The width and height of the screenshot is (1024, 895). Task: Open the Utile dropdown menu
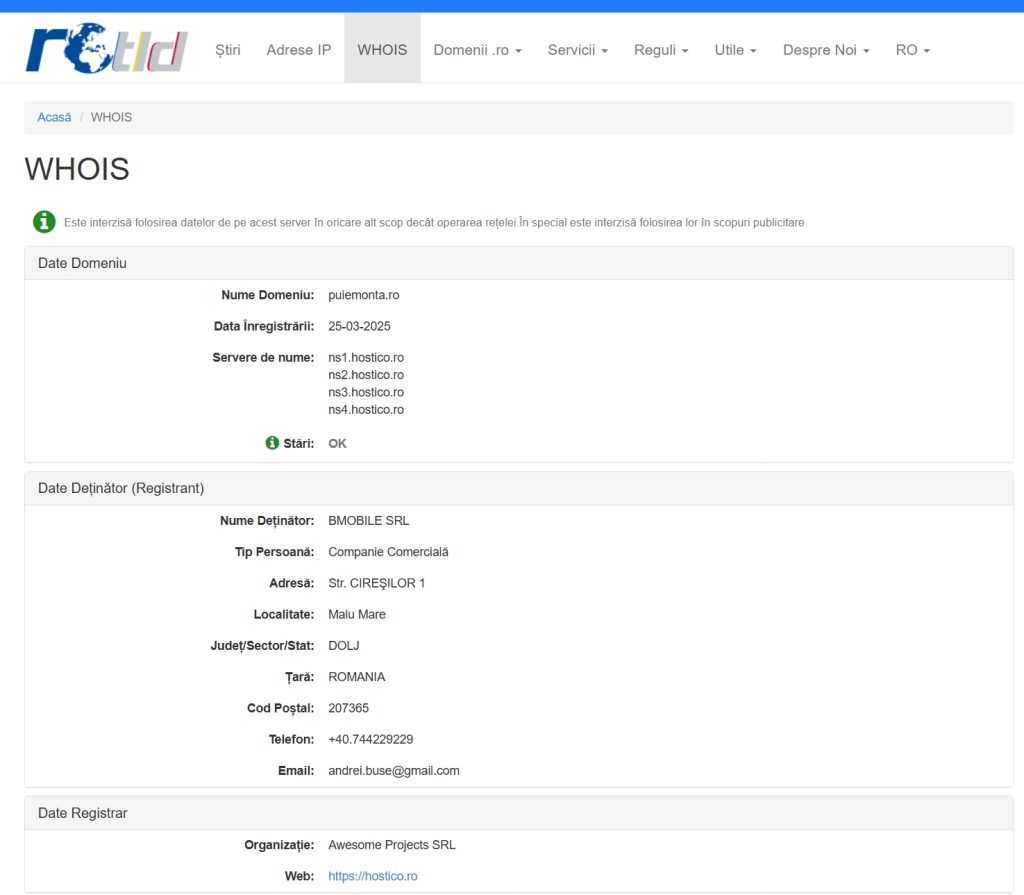click(735, 49)
